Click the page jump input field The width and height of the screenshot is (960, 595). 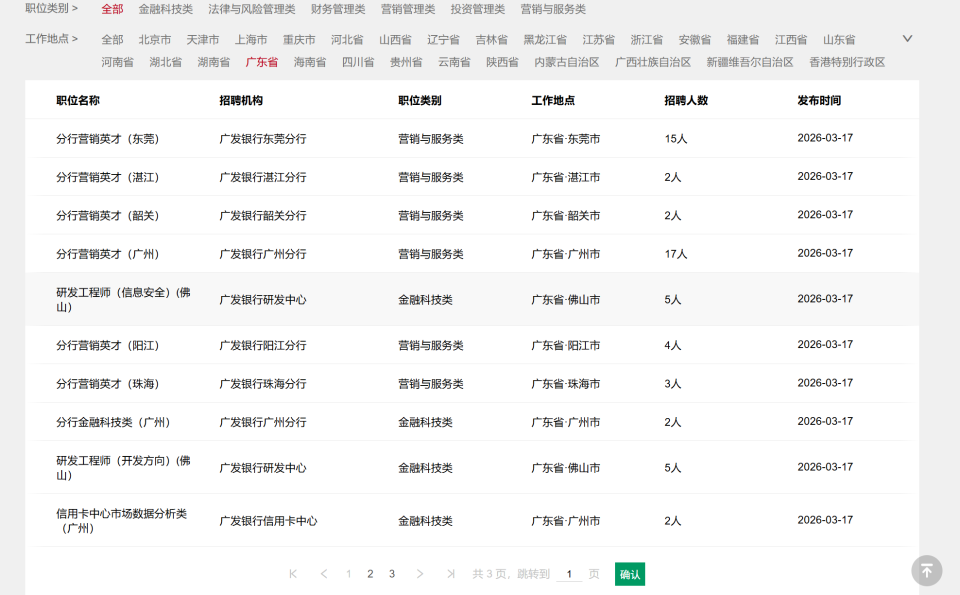(x=568, y=574)
